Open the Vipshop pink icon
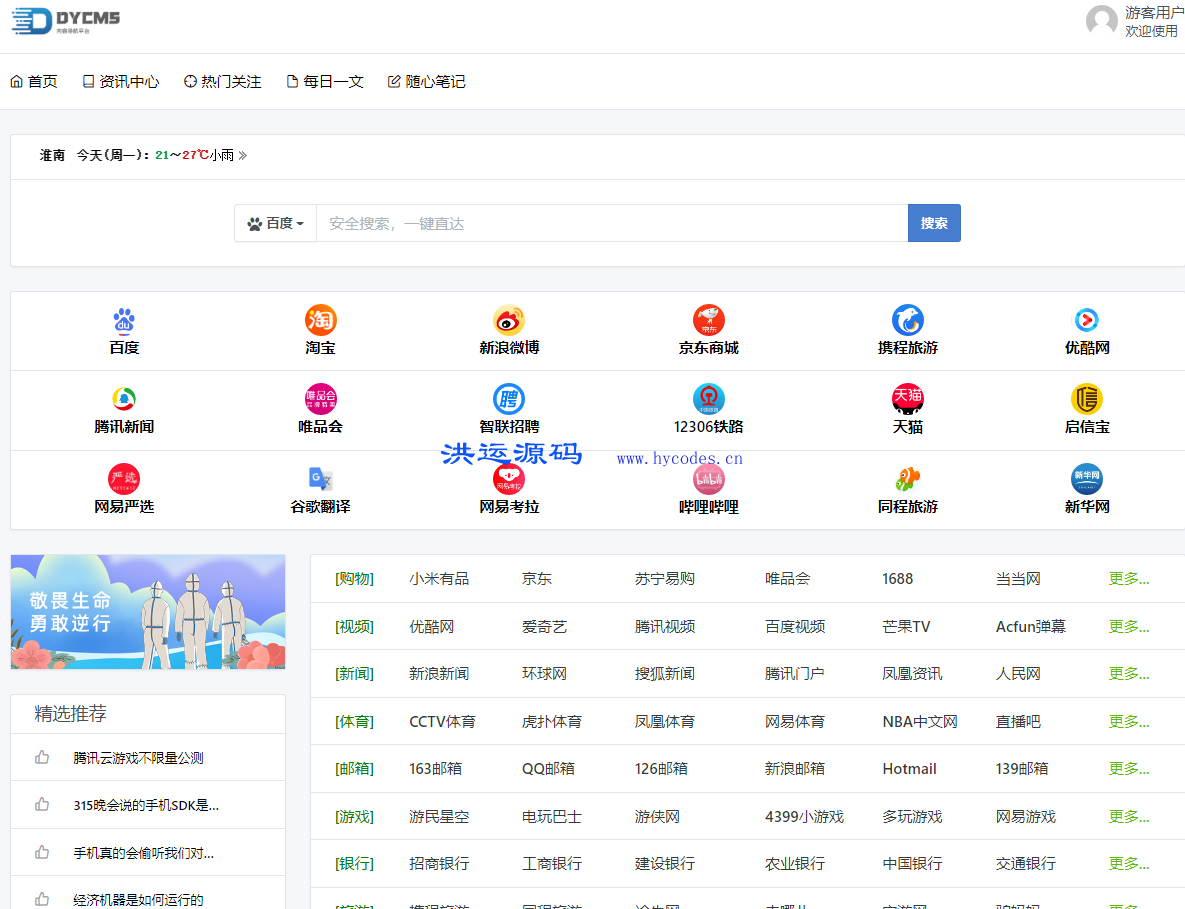Image resolution: width=1185 pixels, height=909 pixels. click(x=320, y=399)
